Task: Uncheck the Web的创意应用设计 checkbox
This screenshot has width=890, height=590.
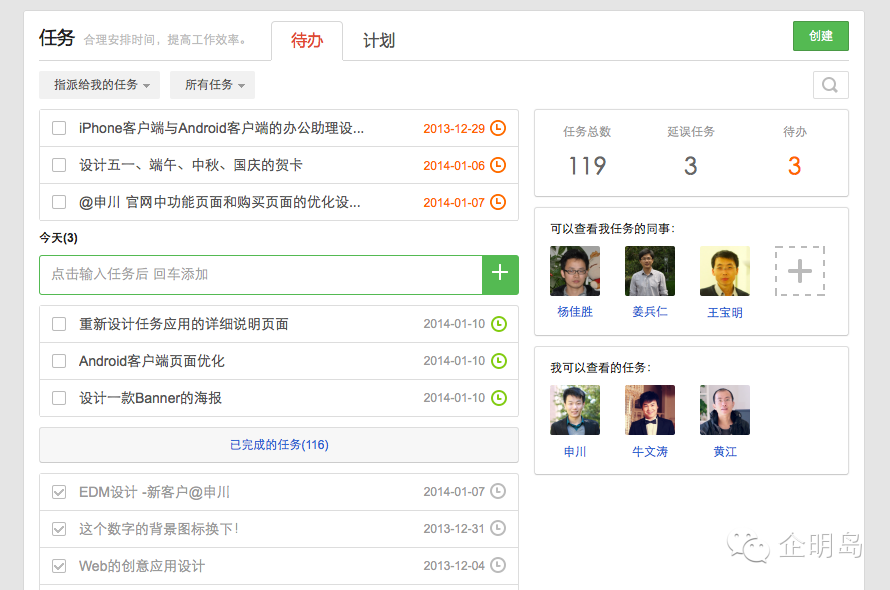Action: point(59,566)
